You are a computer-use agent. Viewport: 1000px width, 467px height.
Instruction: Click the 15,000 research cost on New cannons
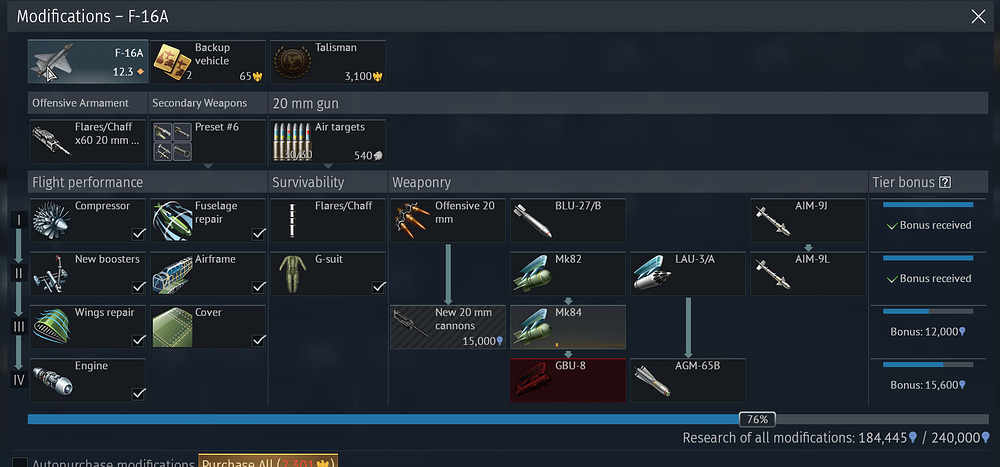coord(483,341)
